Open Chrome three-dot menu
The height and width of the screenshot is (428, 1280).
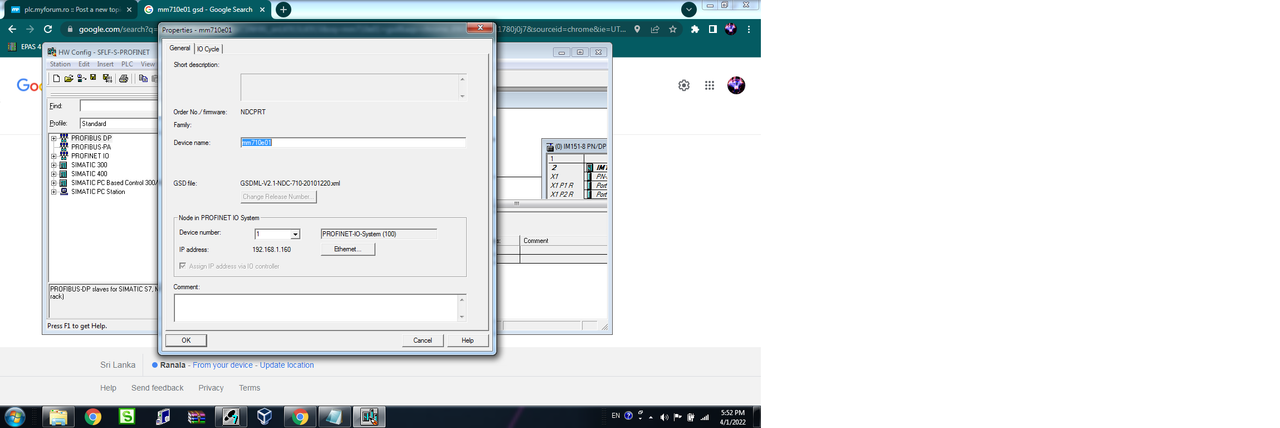click(749, 29)
